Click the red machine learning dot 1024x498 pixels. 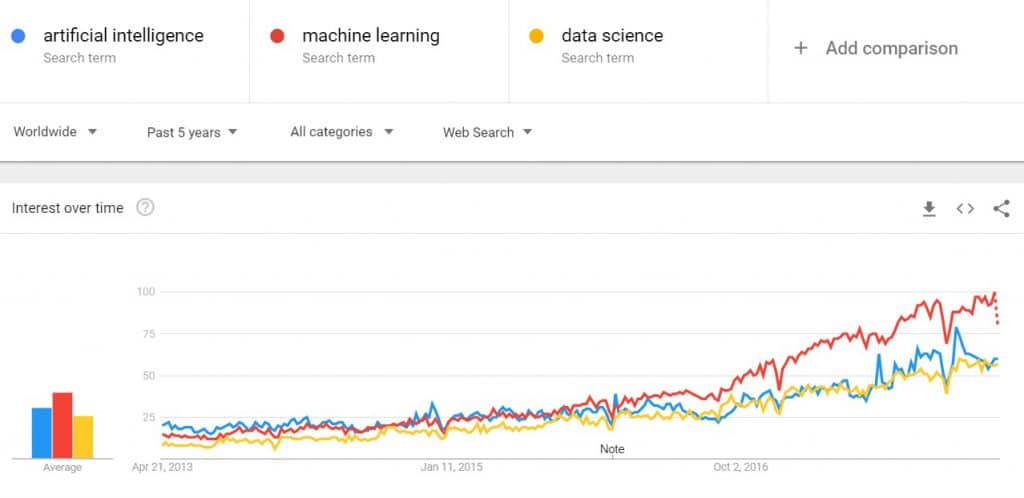pyautogui.click(x=277, y=37)
